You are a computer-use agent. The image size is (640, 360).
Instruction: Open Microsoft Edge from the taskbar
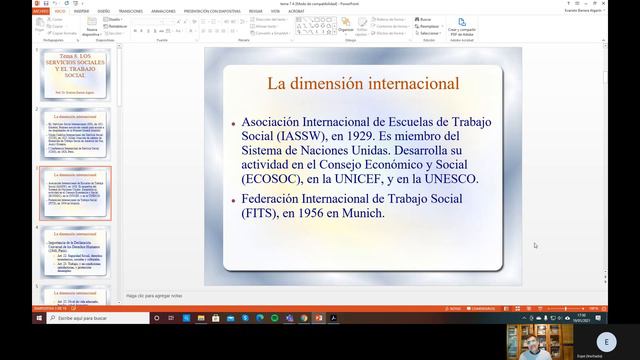[260, 318]
